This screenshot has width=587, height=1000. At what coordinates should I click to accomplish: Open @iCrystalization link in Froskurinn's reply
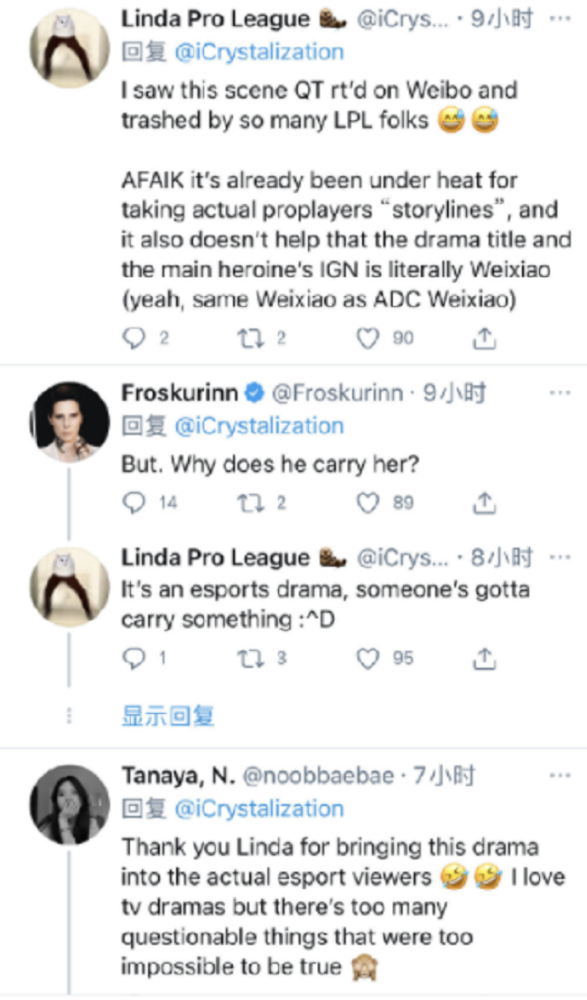(259, 426)
